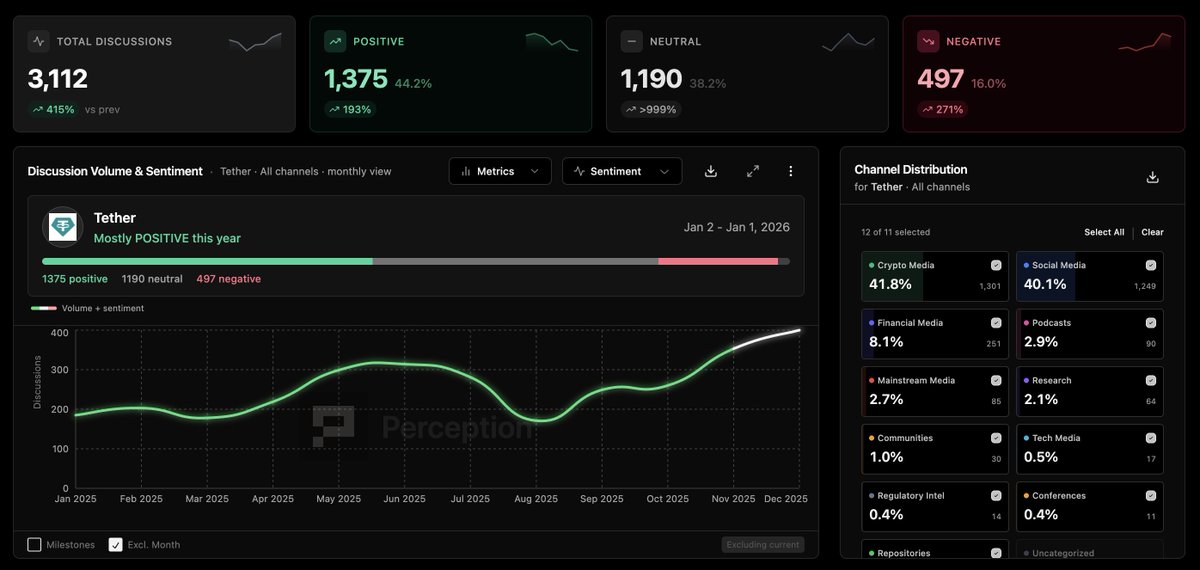The width and height of the screenshot is (1200, 570).
Task: Click the Positive card sparkline
Action: [552, 42]
